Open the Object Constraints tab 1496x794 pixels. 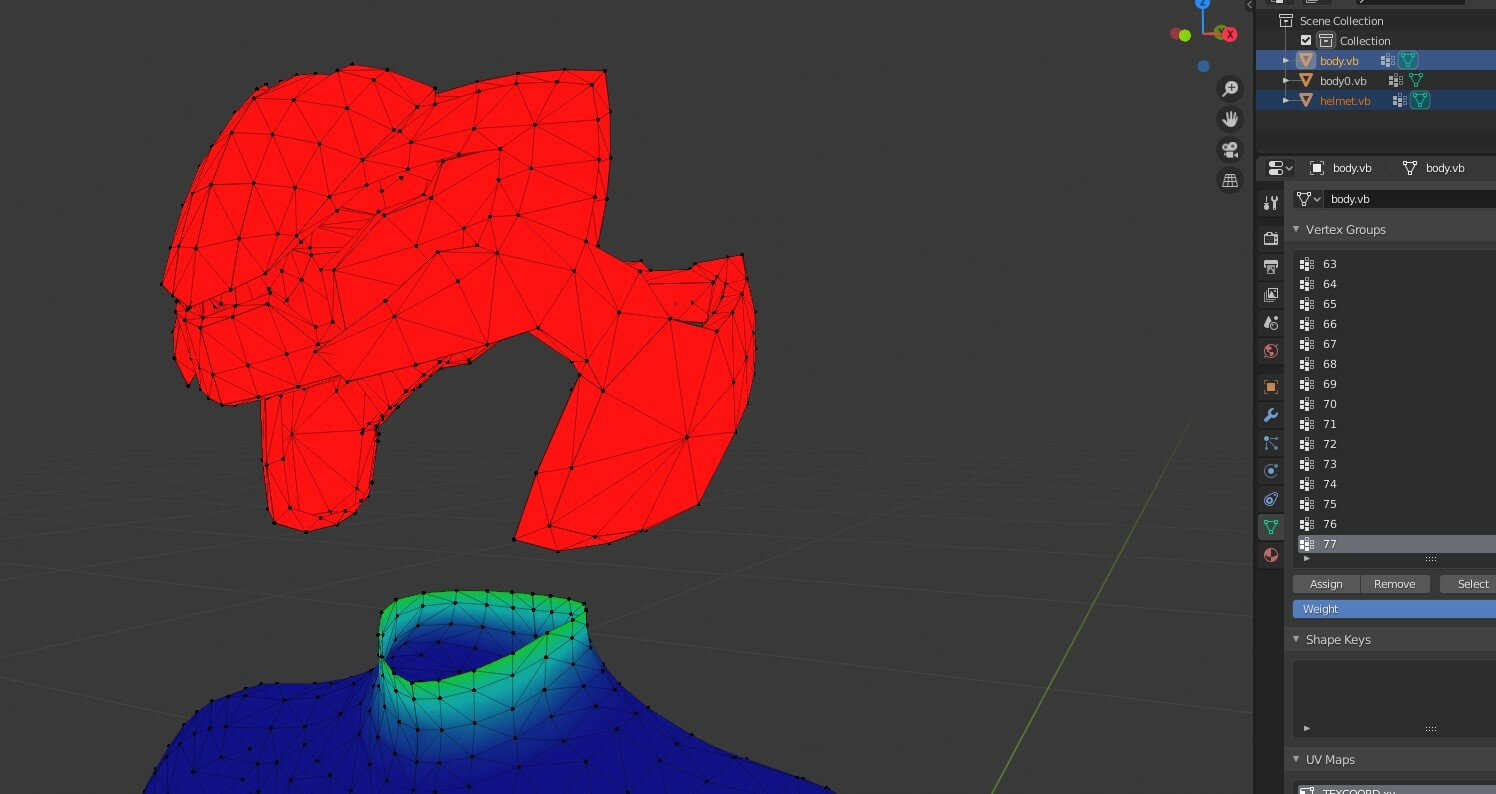click(1271, 499)
